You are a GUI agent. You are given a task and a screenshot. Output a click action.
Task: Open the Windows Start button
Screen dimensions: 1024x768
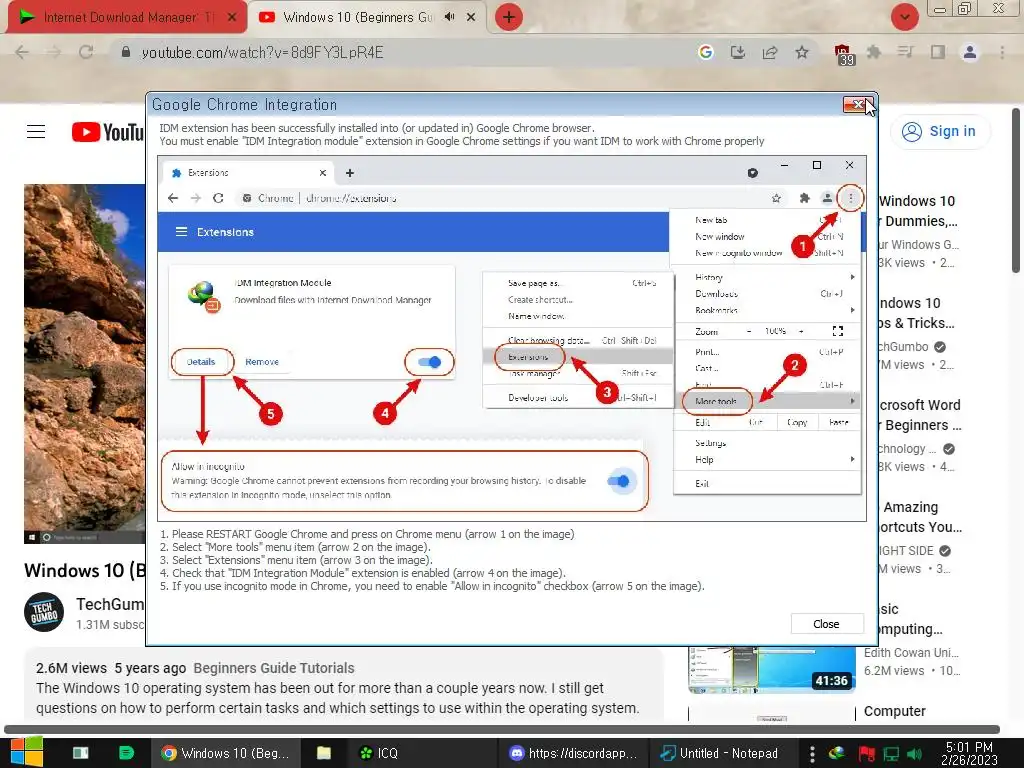click(26, 752)
